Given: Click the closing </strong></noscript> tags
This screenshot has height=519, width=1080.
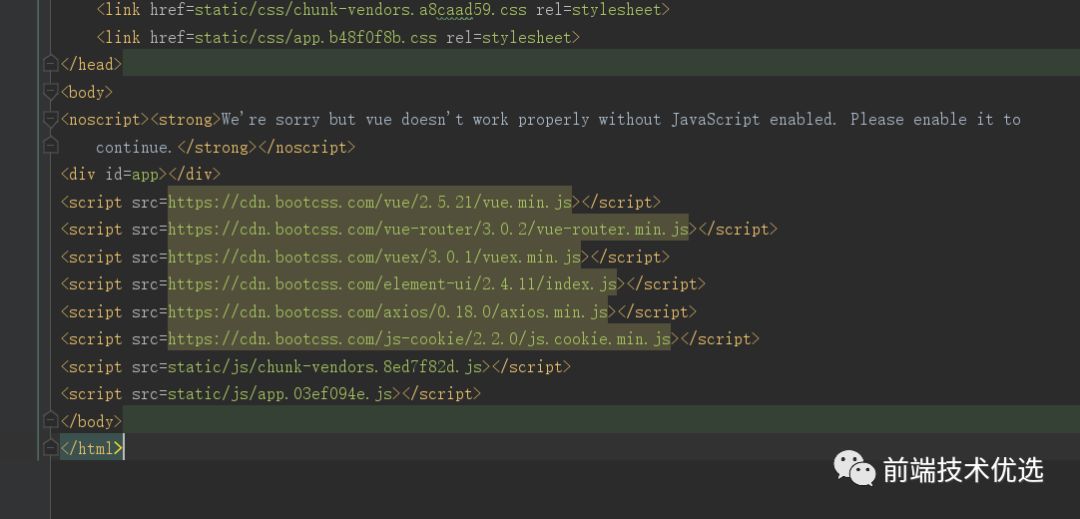Looking at the screenshot, I should pyautogui.click(x=266, y=147).
